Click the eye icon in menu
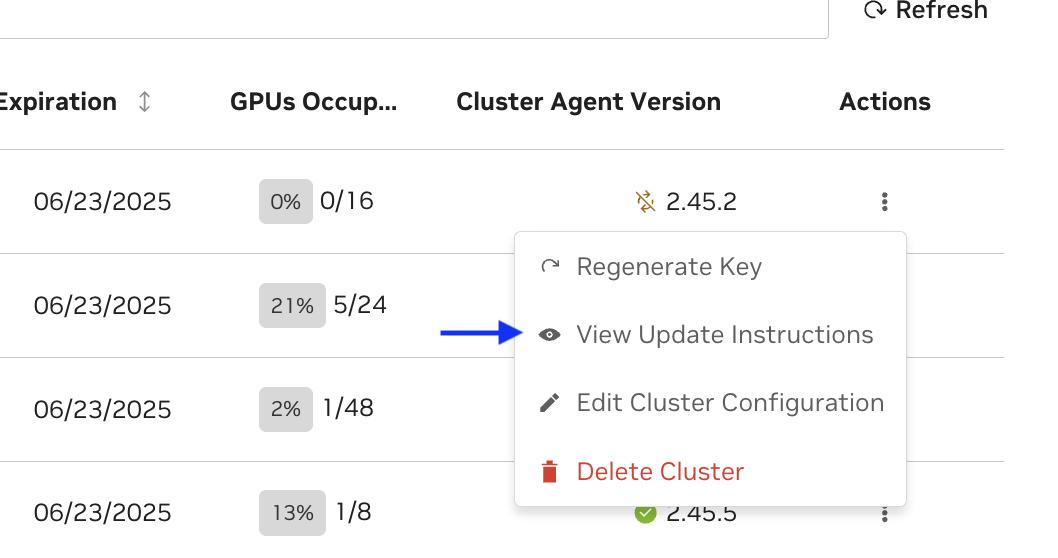 click(x=549, y=335)
